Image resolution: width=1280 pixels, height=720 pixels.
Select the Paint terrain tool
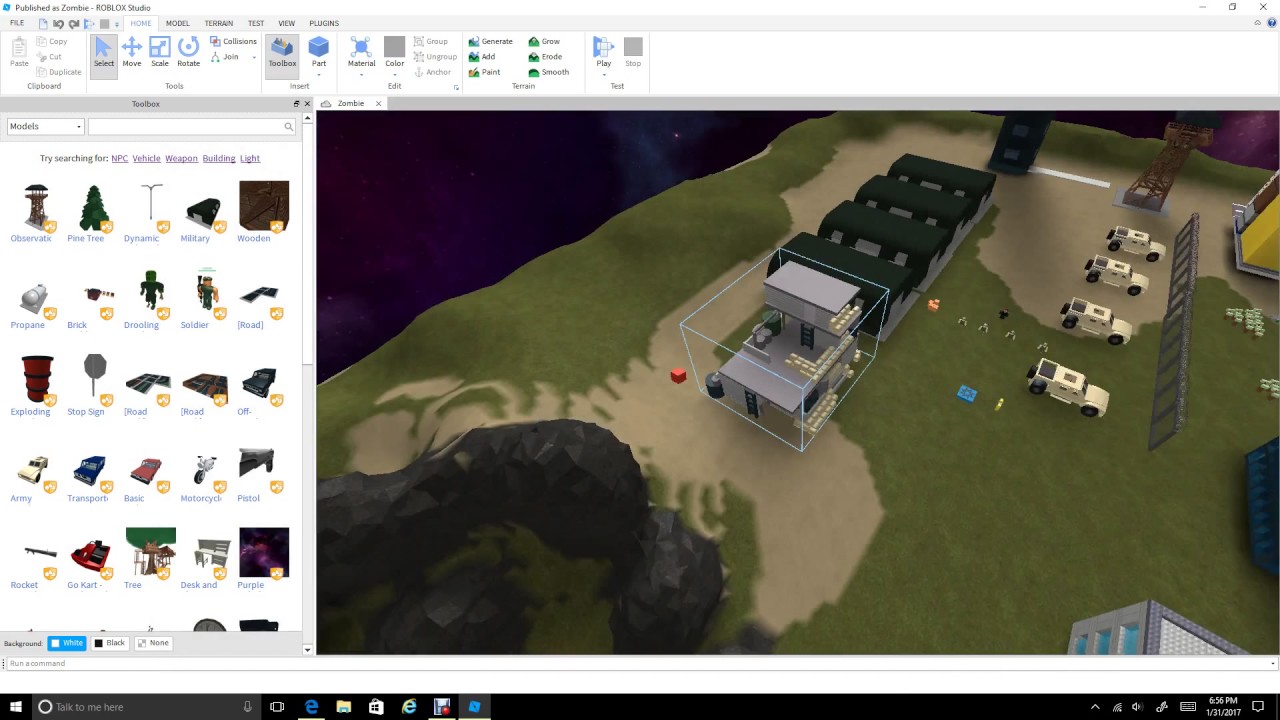[485, 72]
